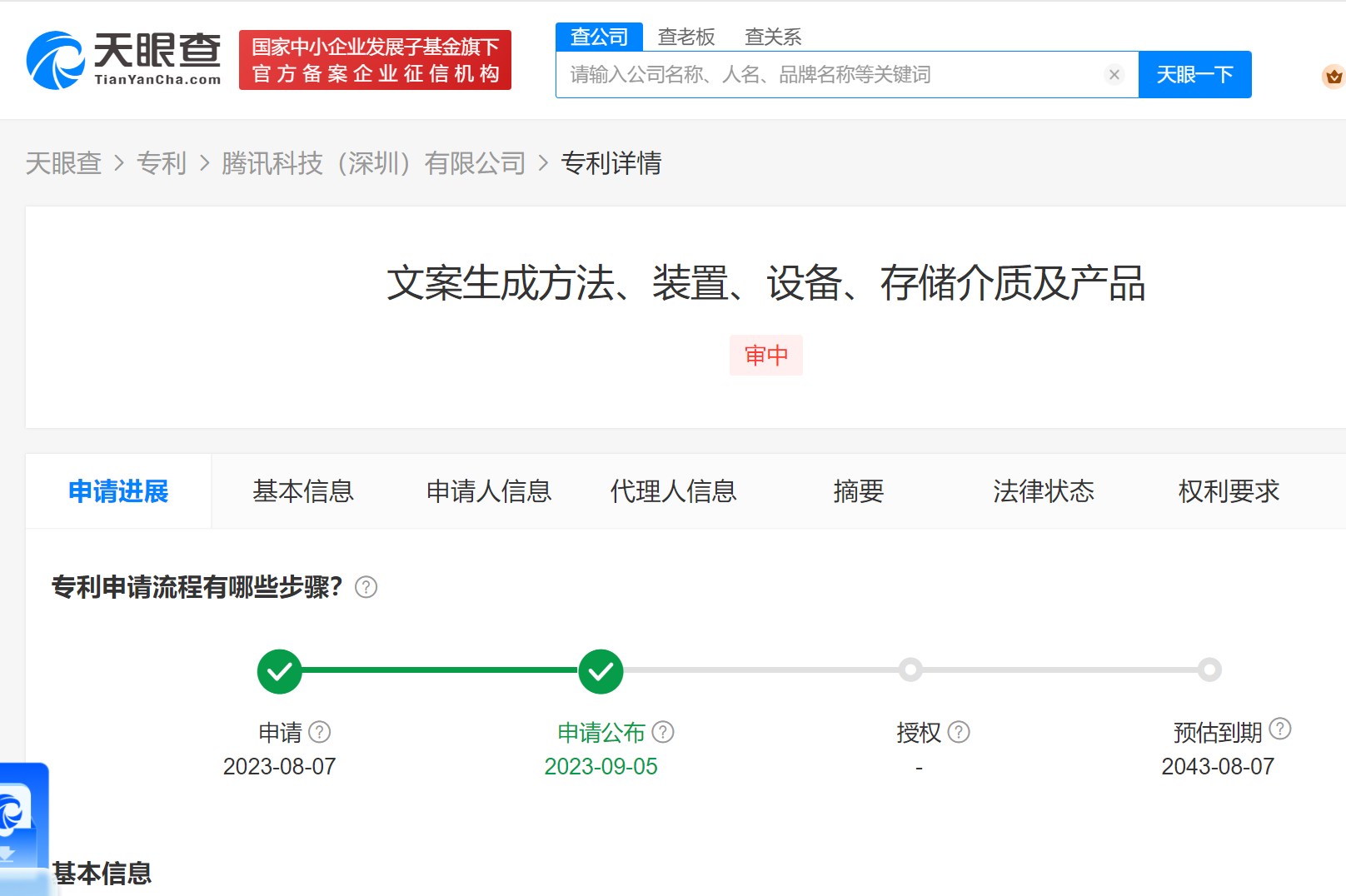Click the green checkmark for 申请公布 step

point(601,671)
